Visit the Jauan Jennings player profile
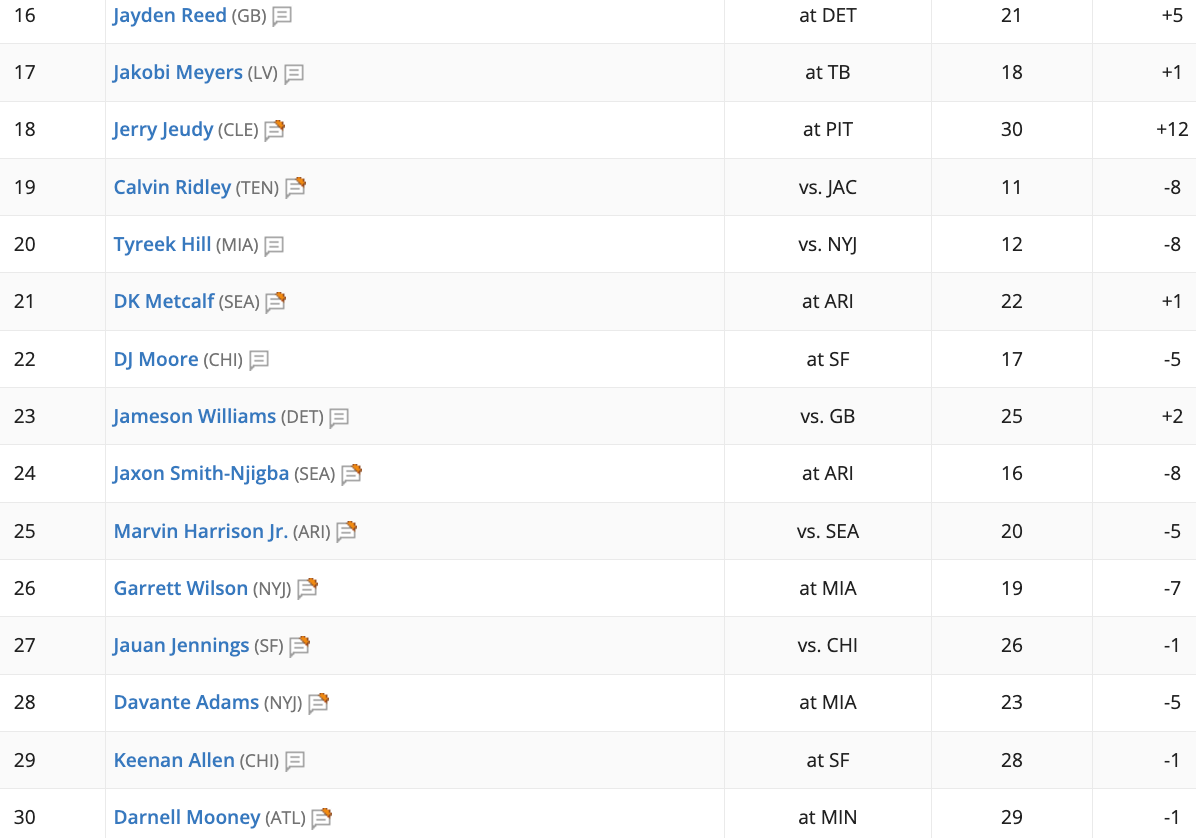 pos(181,645)
